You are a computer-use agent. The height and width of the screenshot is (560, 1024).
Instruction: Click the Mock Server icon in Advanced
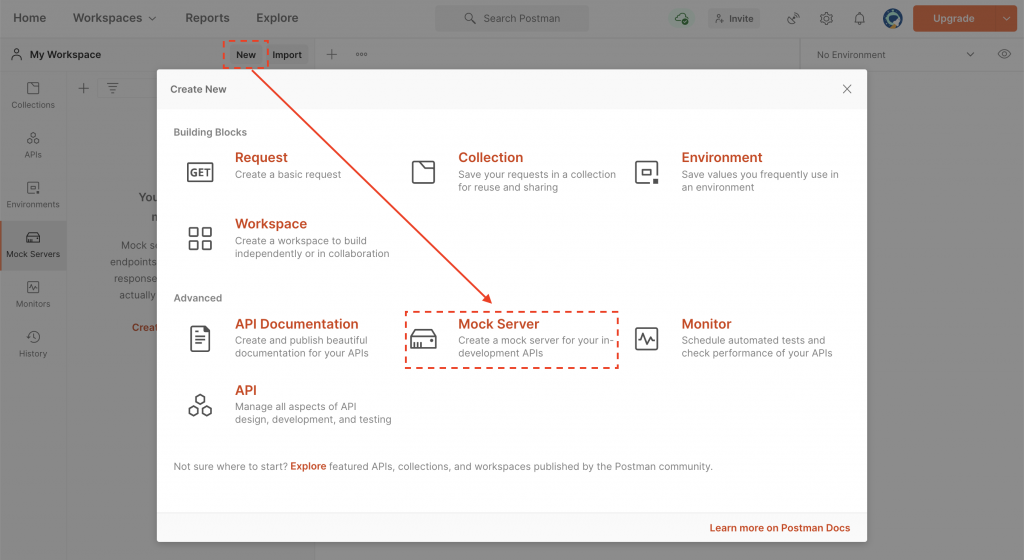pos(423,339)
